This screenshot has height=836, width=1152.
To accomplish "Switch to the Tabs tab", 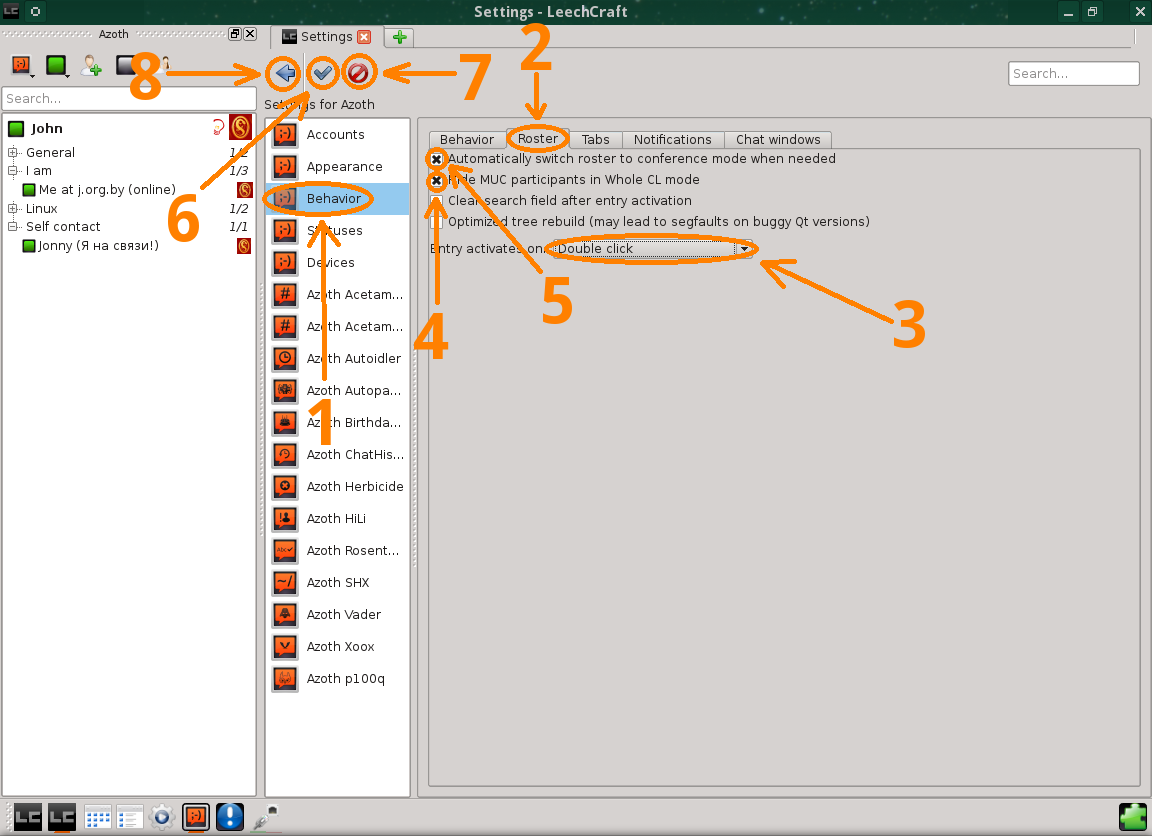I will point(596,140).
